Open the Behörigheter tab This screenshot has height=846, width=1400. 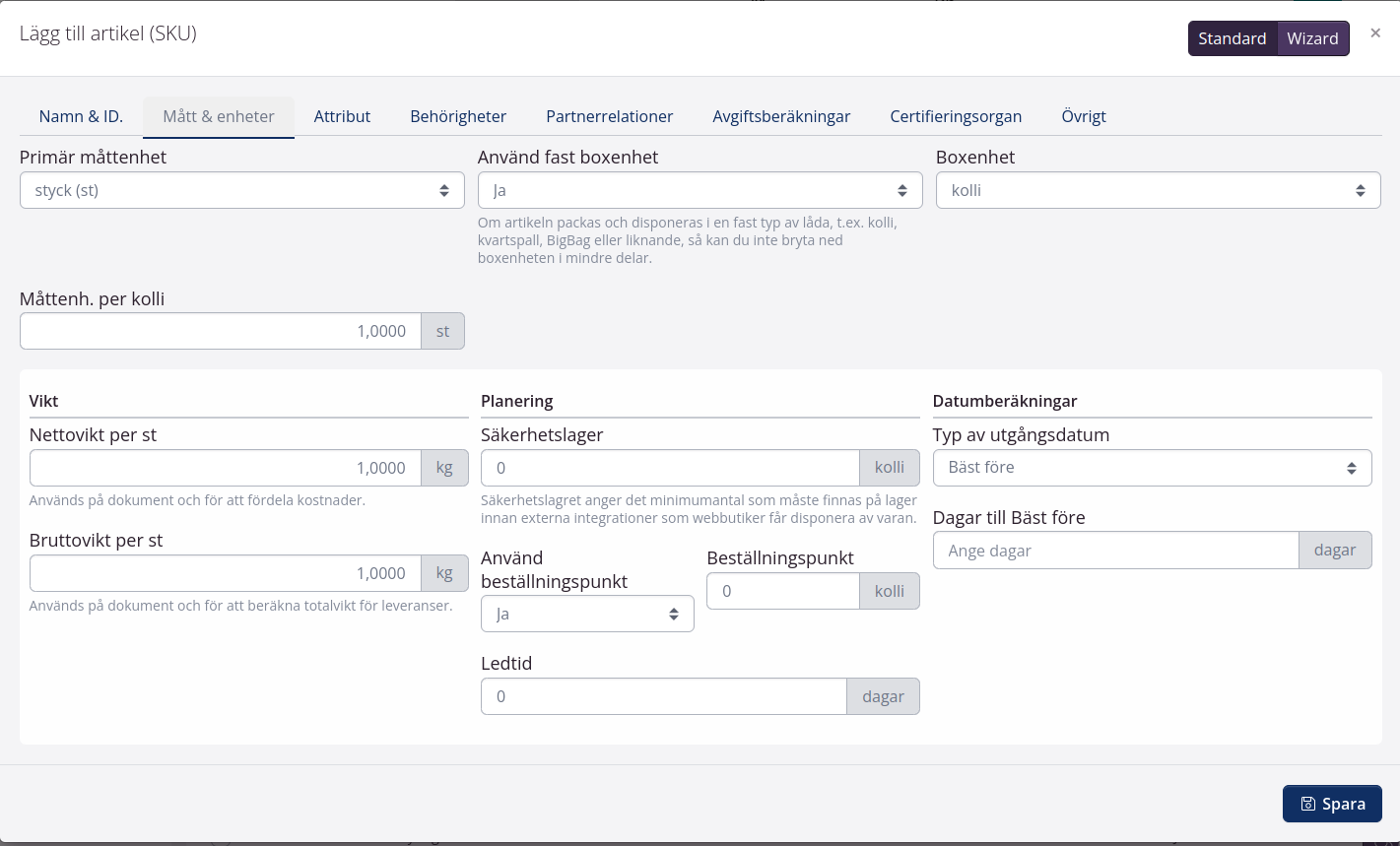(x=458, y=116)
